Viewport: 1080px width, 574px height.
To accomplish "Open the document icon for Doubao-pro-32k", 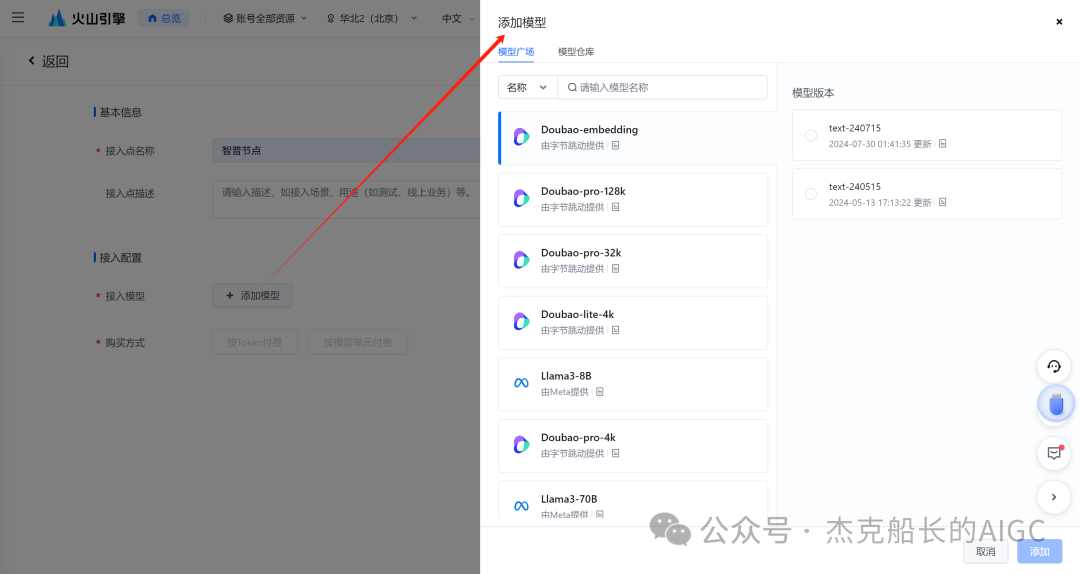I will click(616, 269).
